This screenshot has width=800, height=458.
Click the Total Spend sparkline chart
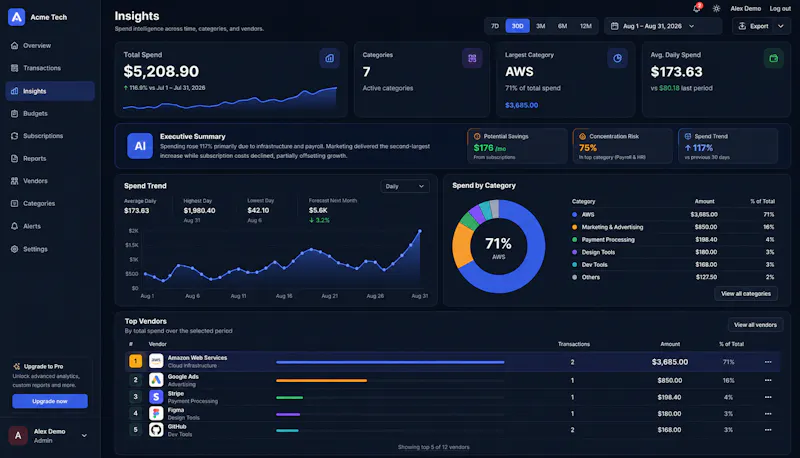pos(230,99)
